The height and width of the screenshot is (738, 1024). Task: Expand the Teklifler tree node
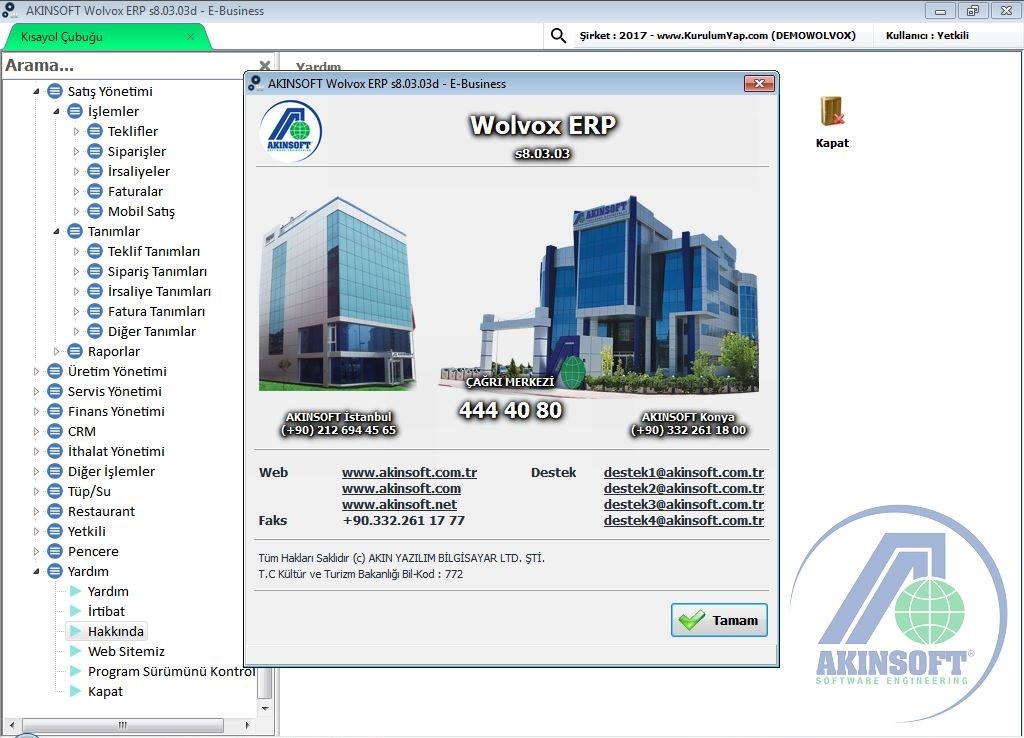tap(76, 131)
